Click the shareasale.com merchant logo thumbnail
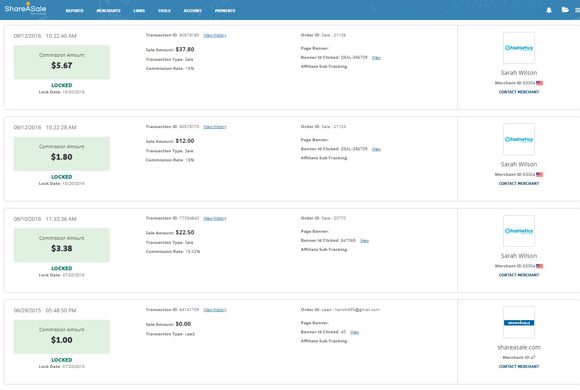The image size is (580, 390). click(x=519, y=322)
